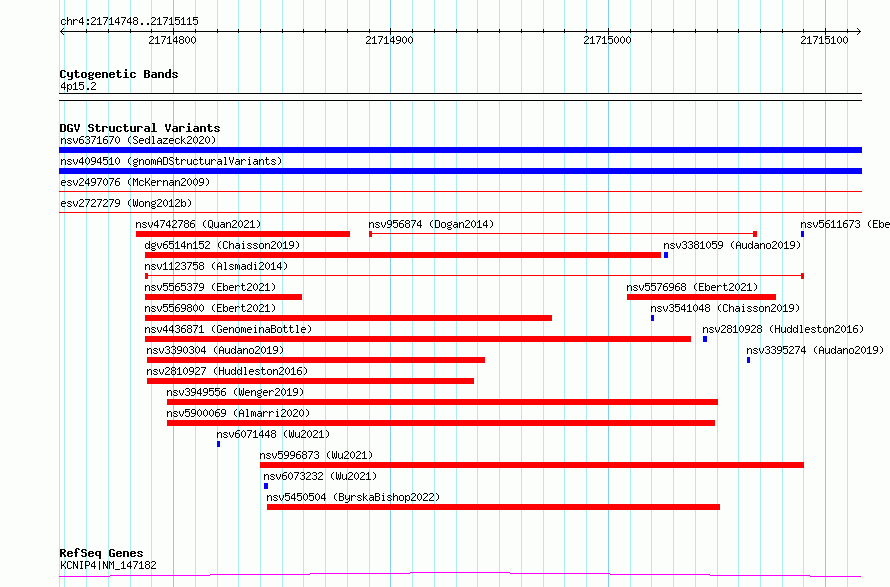Click the blue marker under nsv2810928 (Huddleston2016)
Viewport: 890px width, 587px height.
[x=705, y=339]
